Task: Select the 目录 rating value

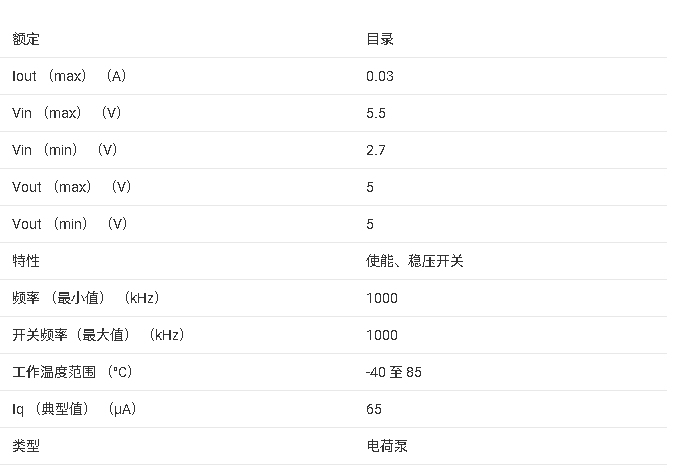Action: pyautogui.click(x=380, y=39)
